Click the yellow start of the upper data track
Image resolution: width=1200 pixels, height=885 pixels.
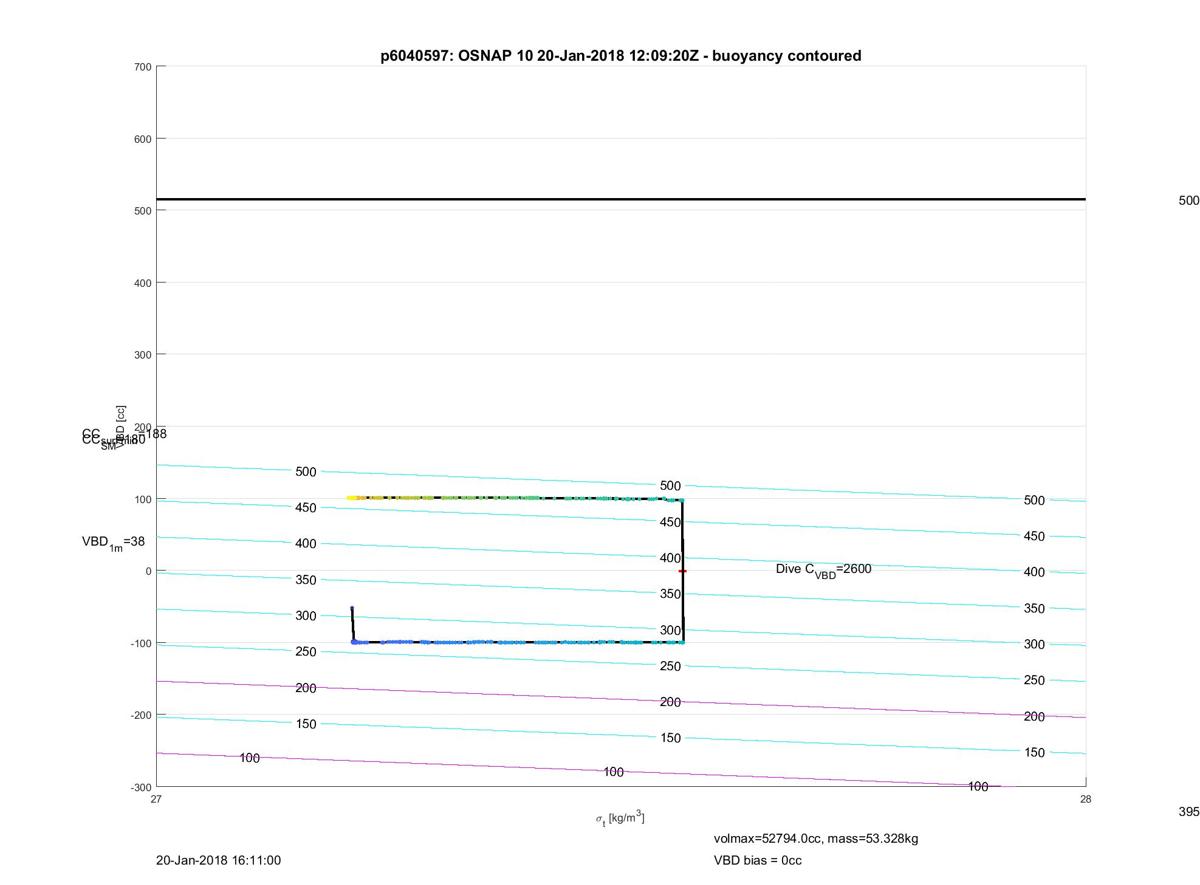click(x=352, y=497)
